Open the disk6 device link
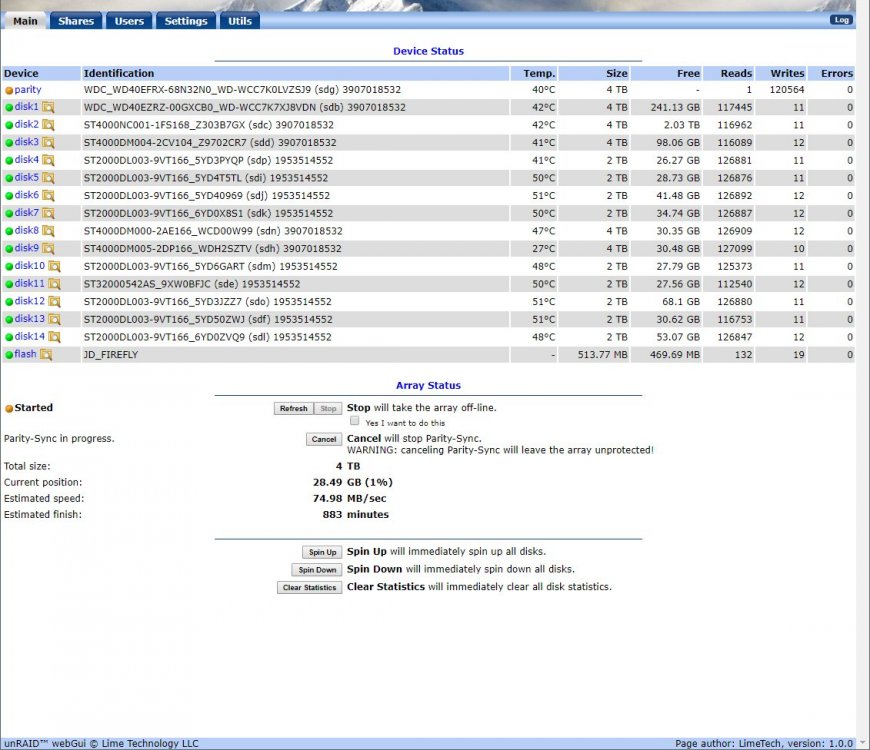This screenshot has height=750, width=870. point(27,195)
